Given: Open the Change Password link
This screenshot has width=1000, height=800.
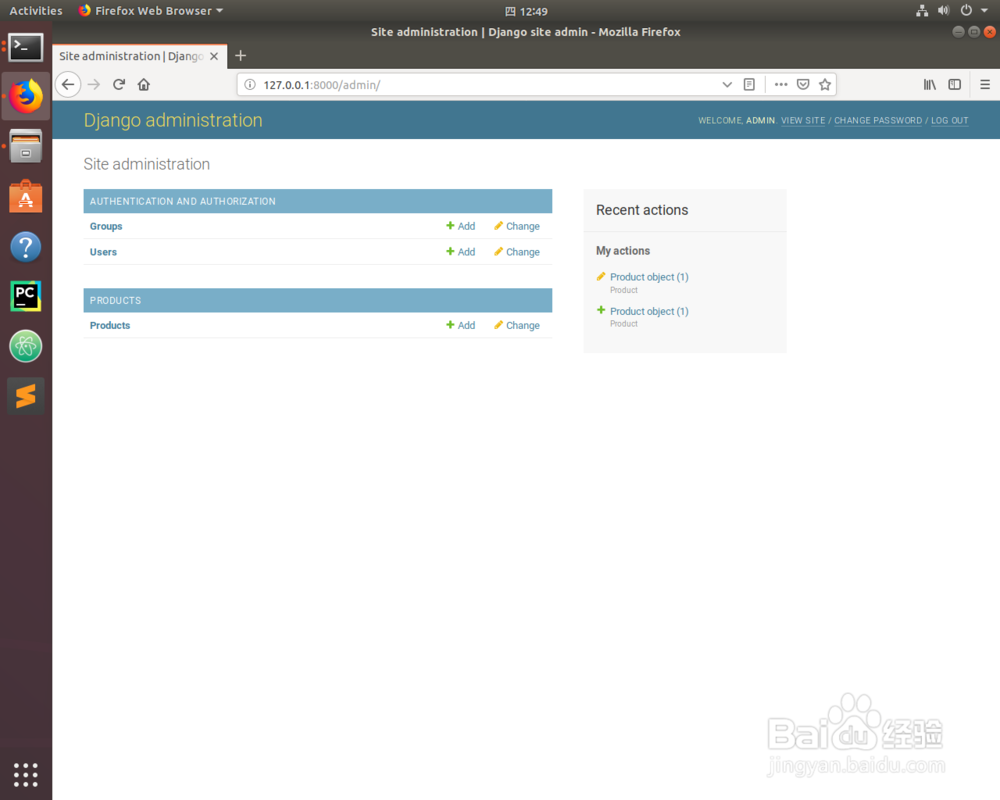Looking at the screenshot, I should pos(878,121).
